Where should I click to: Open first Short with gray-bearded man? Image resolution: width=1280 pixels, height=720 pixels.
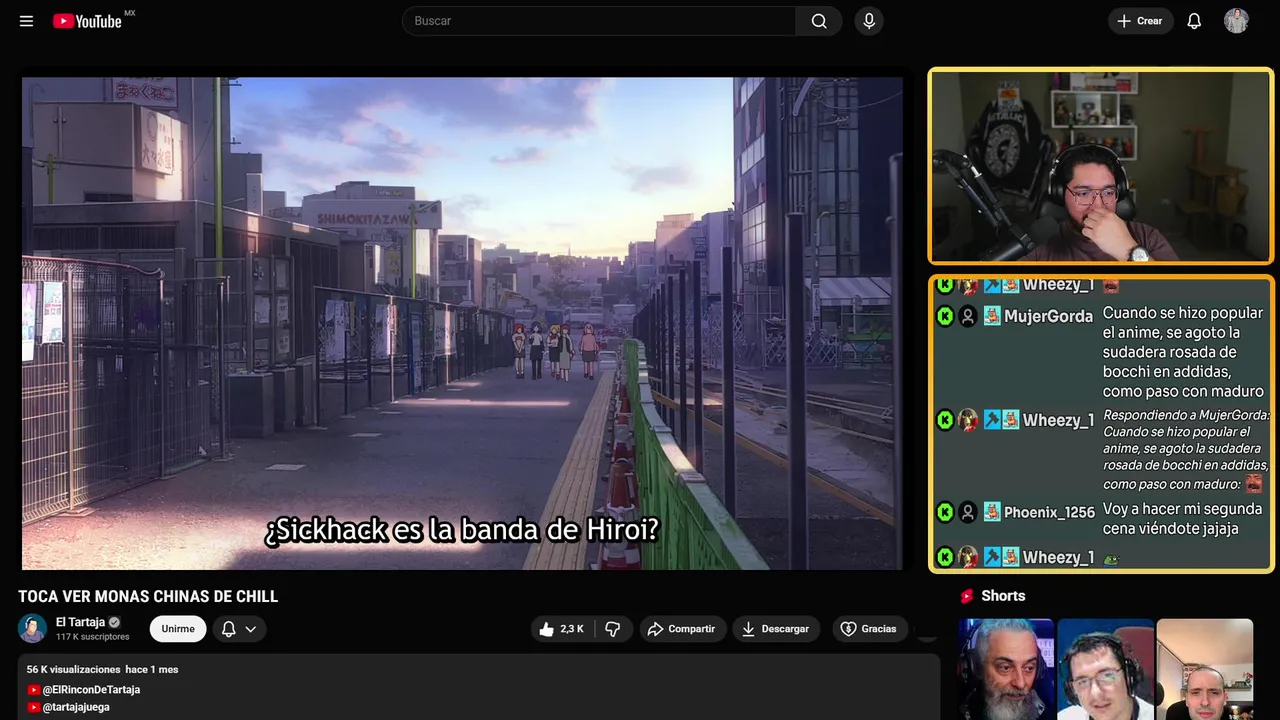tap(1006, 669)
